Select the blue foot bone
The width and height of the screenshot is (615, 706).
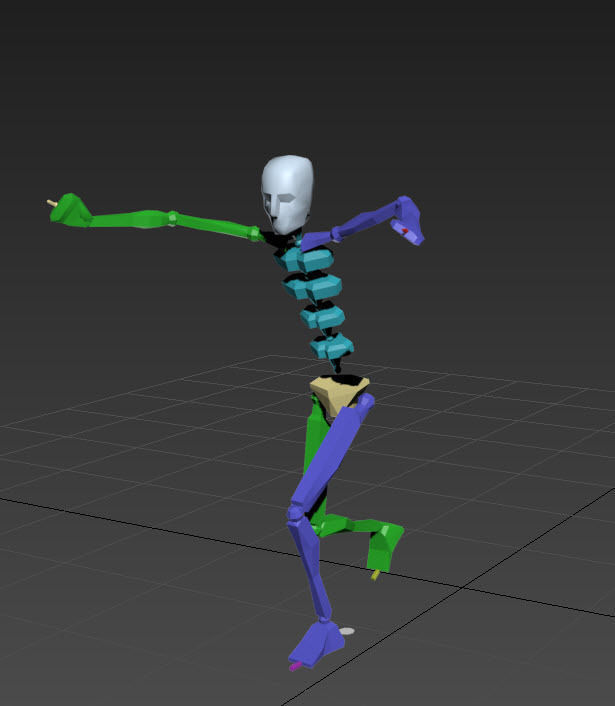318,642
